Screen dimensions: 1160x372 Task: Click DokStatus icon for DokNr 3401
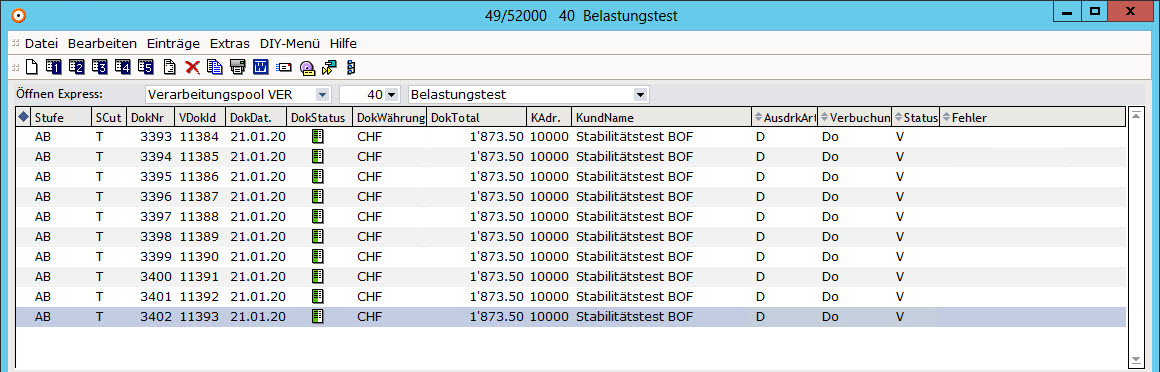tap(317, 296)
